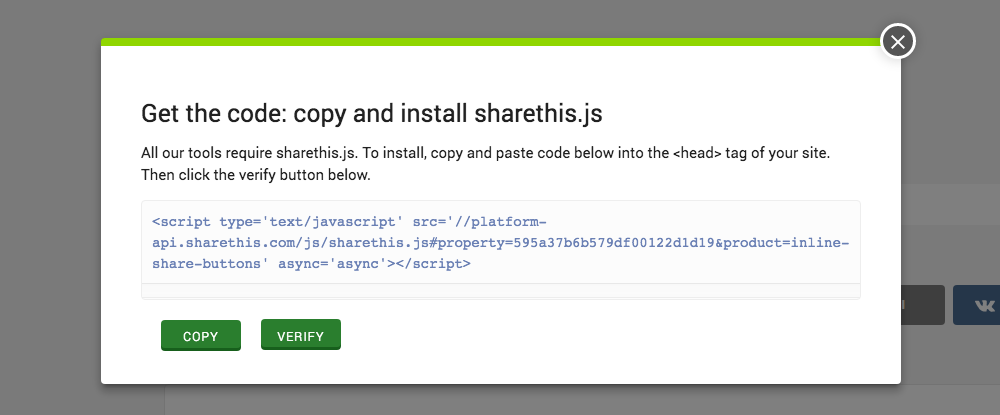Click the 'Get the code' heading
Viewport: 1000px width, 415px height.
point(372,114)
